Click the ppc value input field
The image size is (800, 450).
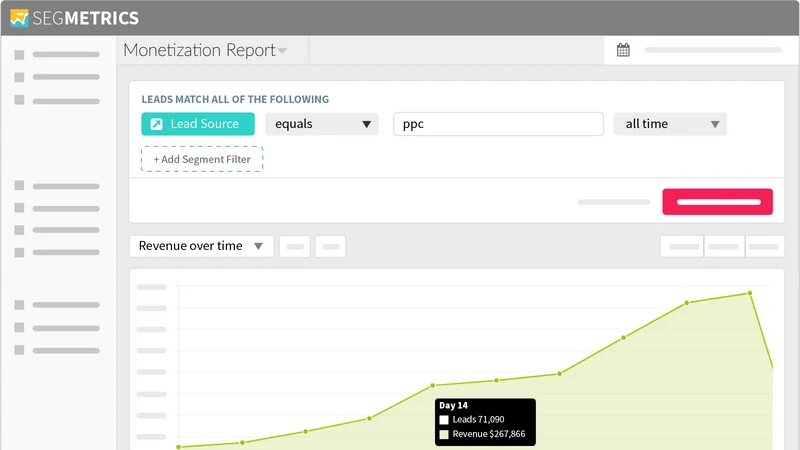pyautogui.click(x=498, y=124)
